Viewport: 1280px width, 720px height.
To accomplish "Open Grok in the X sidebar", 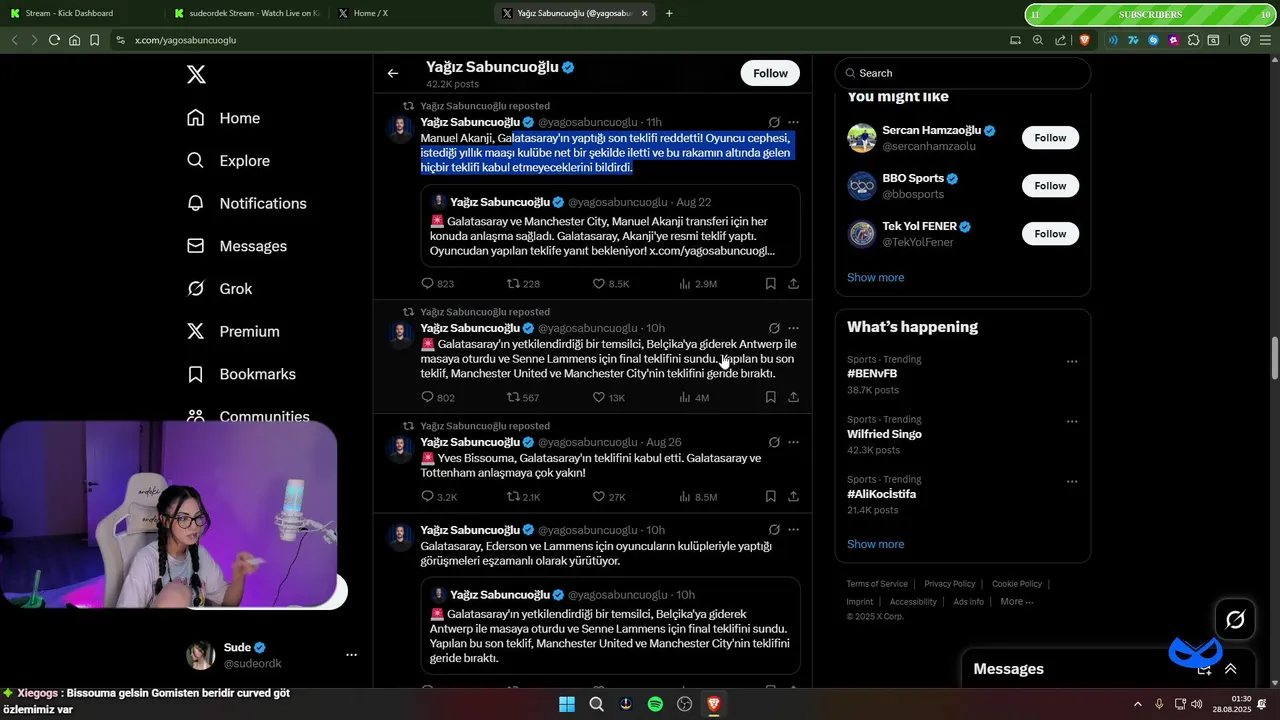I will point(220,289).
